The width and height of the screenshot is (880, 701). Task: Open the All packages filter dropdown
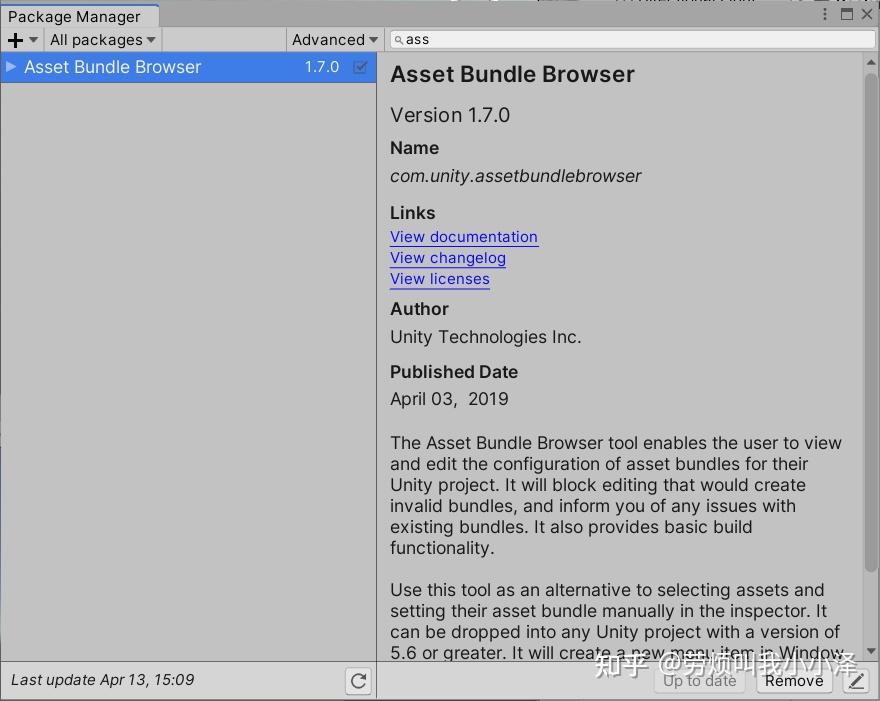103,40
